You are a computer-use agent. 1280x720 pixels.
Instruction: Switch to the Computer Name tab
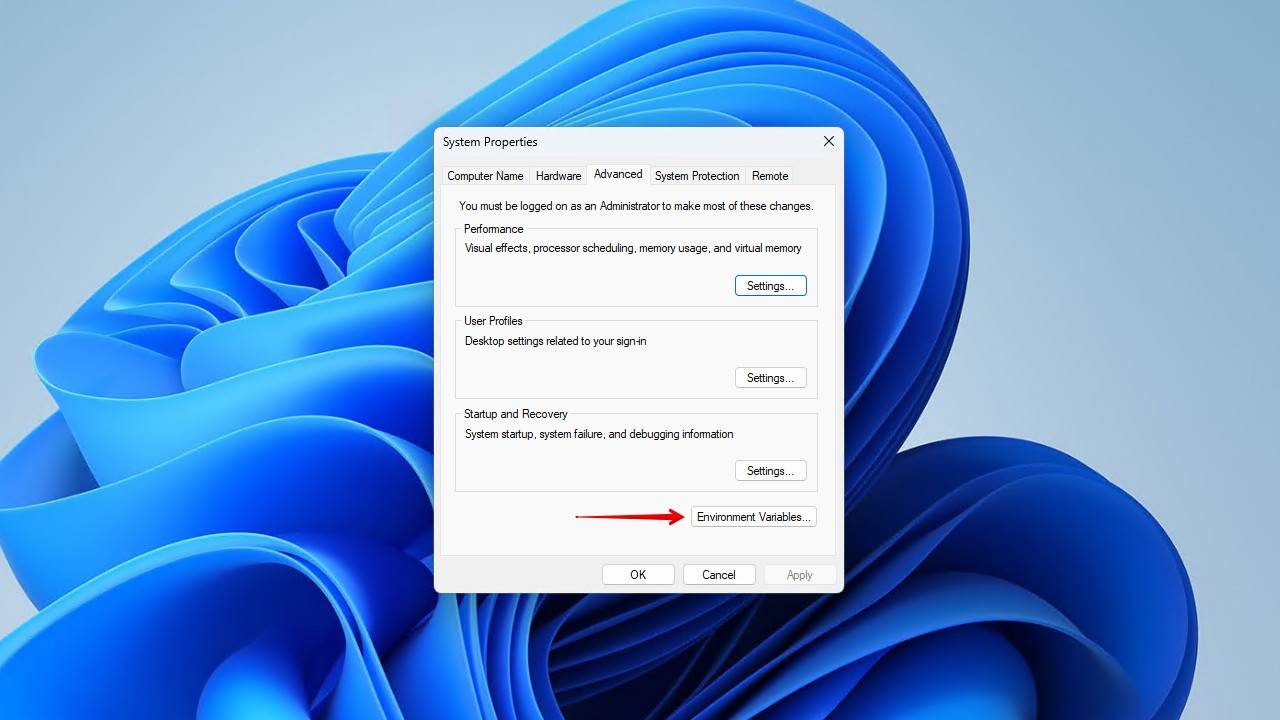pyautogui.click(x=485, y=176)
